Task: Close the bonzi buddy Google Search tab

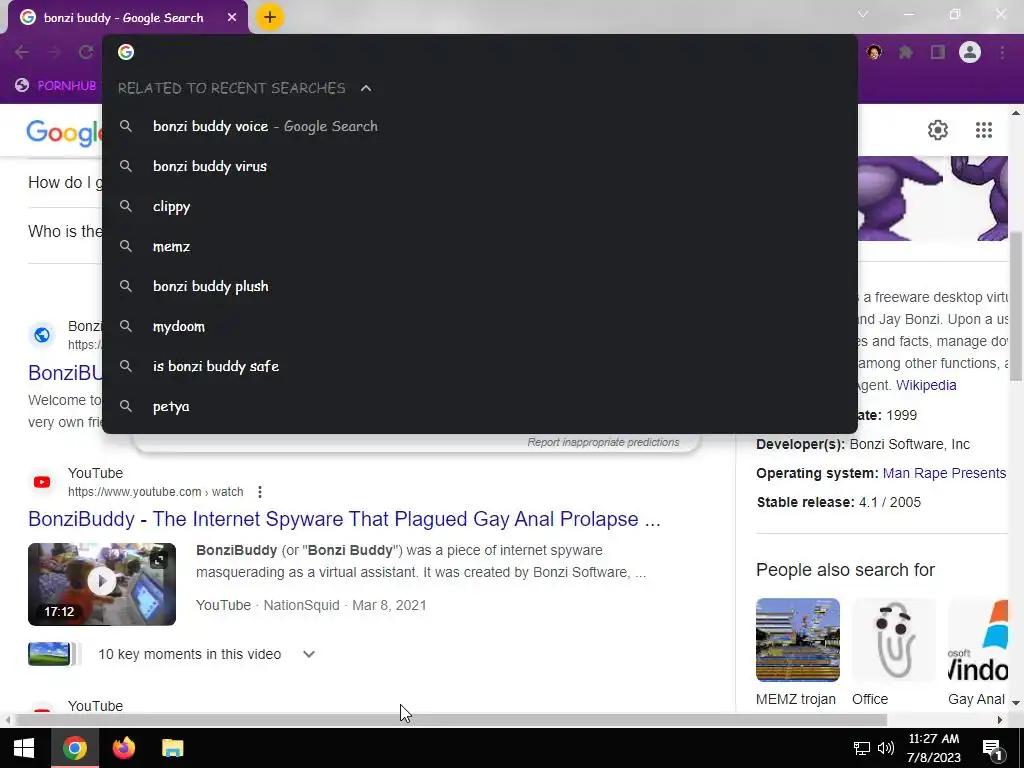Action: pyautogui.click(x=232, y=18)
